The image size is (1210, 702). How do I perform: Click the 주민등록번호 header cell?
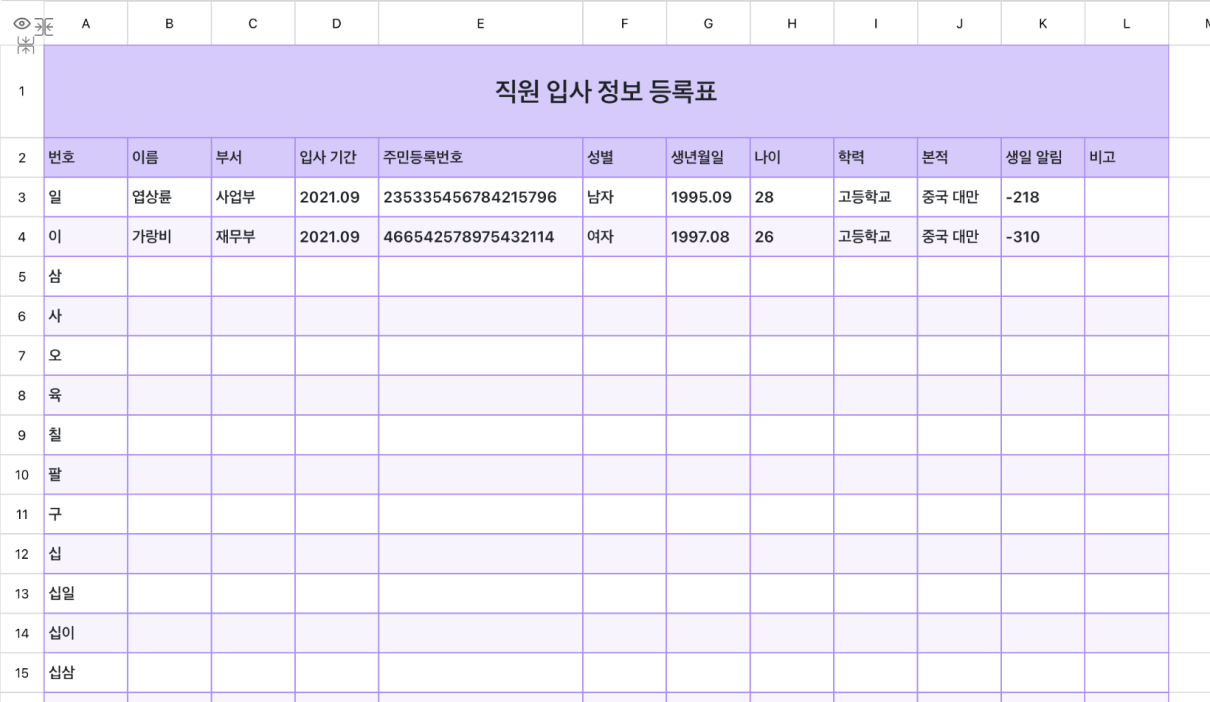click(x=481, y=157)
